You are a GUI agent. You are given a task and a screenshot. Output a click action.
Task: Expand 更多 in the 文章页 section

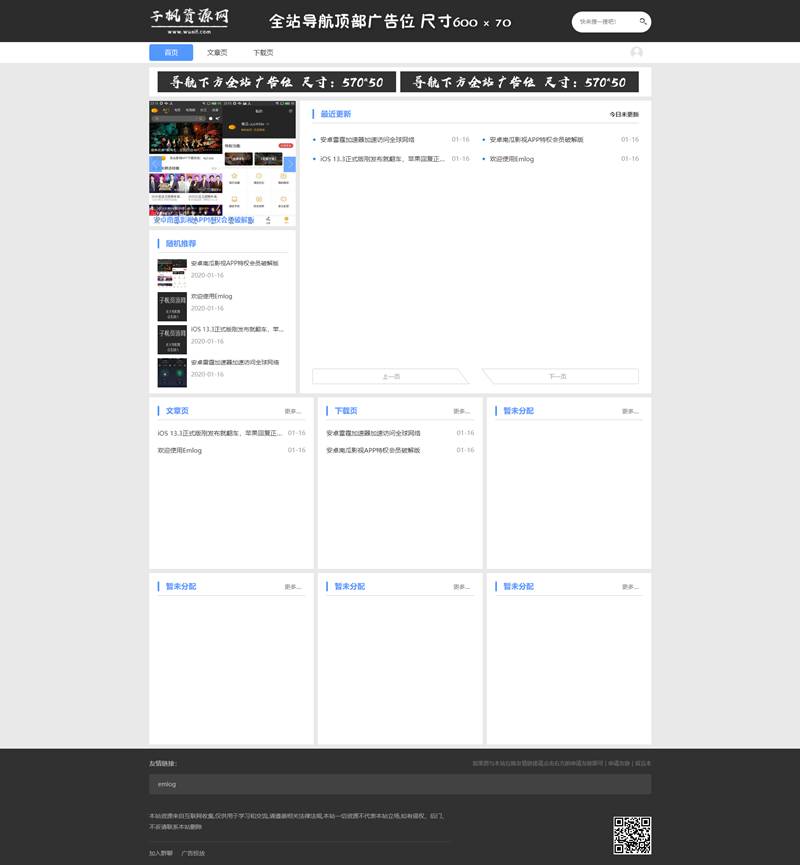click(293, 411)
